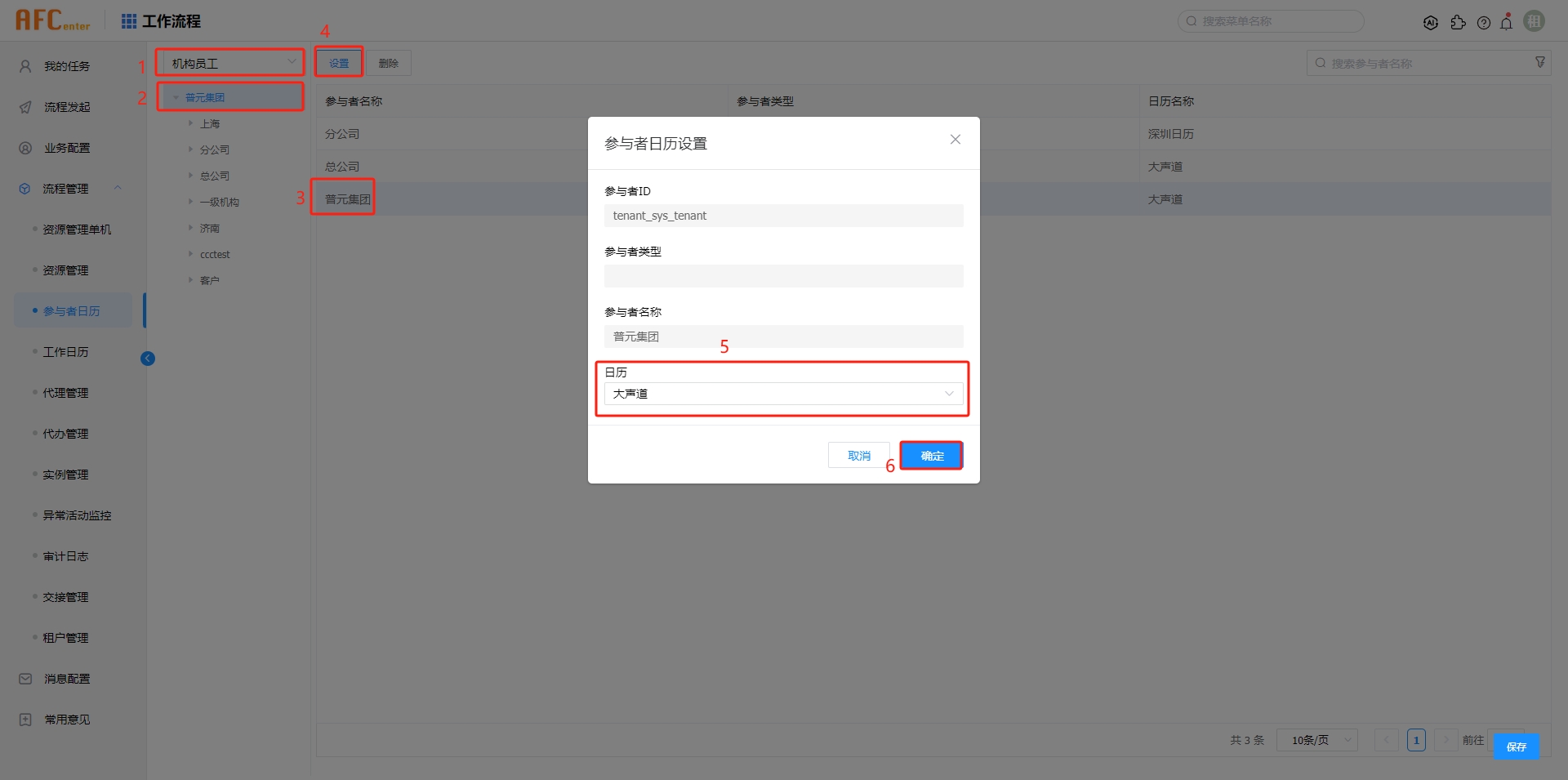Click the 参与者ID field
The image size is (1568, 780).
[x=784, y=216]
